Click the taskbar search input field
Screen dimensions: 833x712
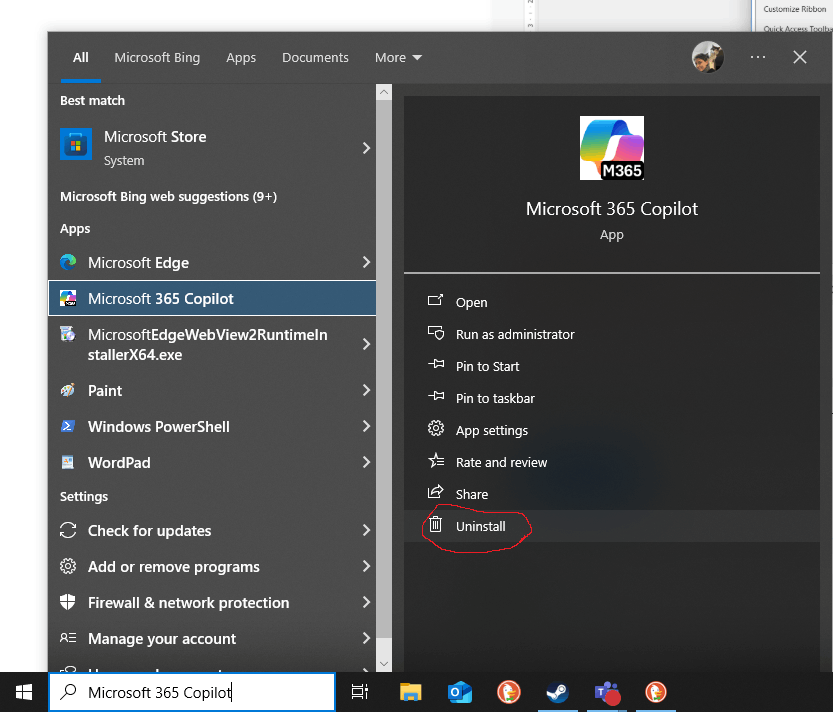(192, 692)
